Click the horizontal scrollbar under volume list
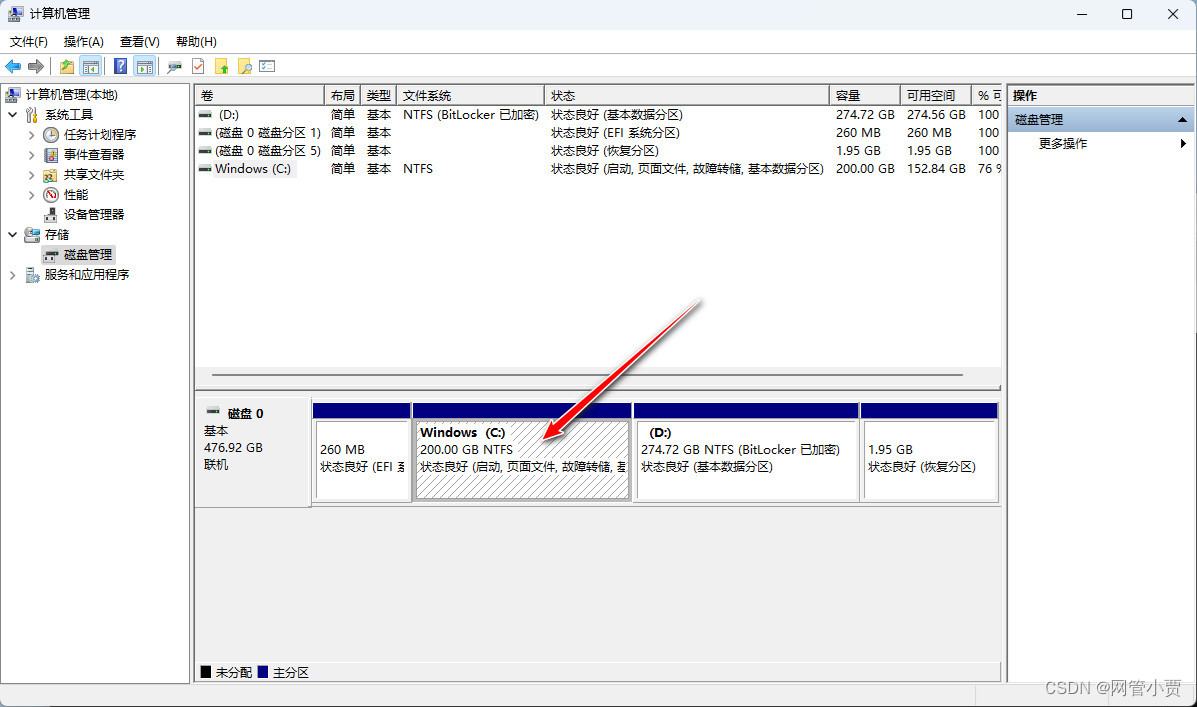The width and height of the screenshot is (1197, 707). click(587, 375)
